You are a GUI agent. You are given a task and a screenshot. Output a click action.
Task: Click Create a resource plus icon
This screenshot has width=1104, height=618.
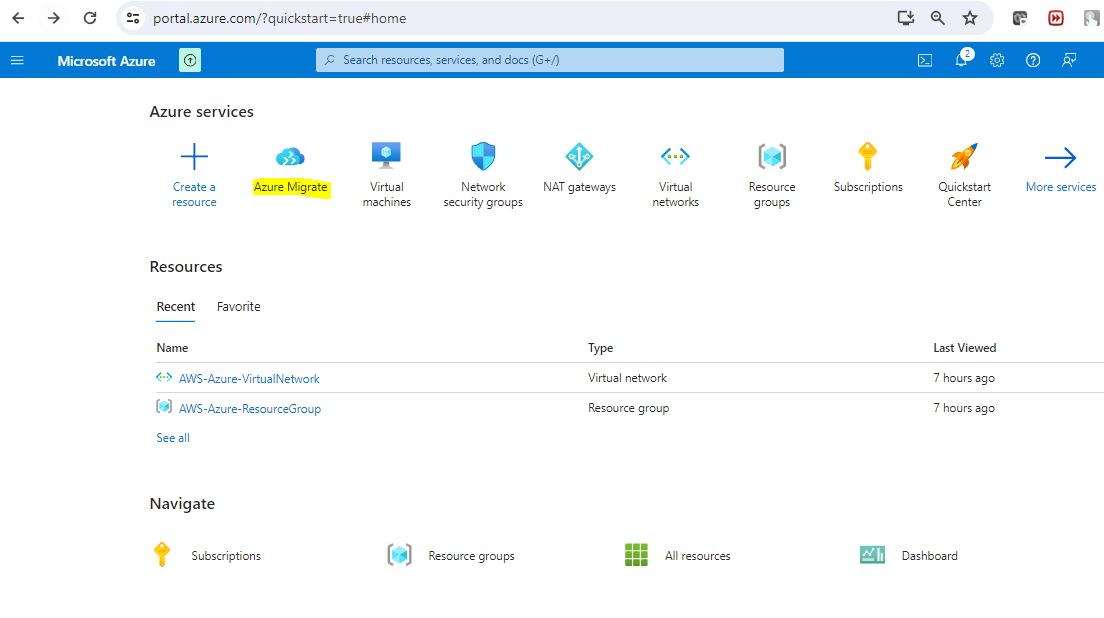(x=194, y=157)
